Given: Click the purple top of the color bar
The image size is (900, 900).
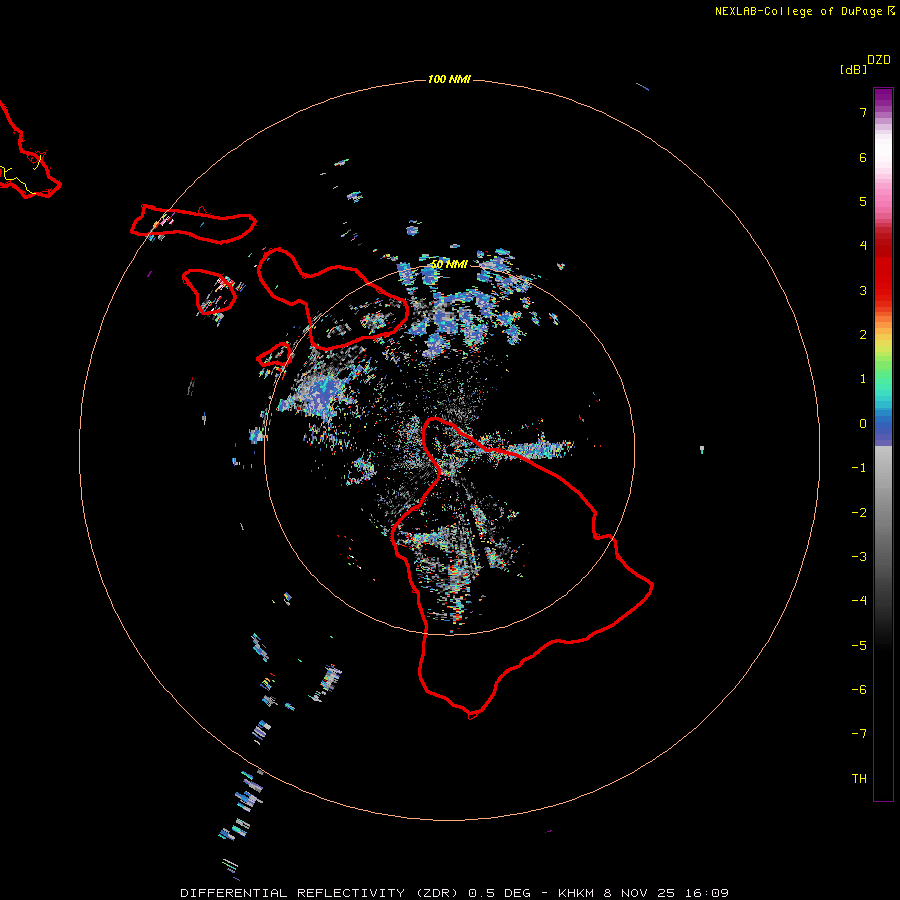Looking at the screenshot, I should [883, 98].
